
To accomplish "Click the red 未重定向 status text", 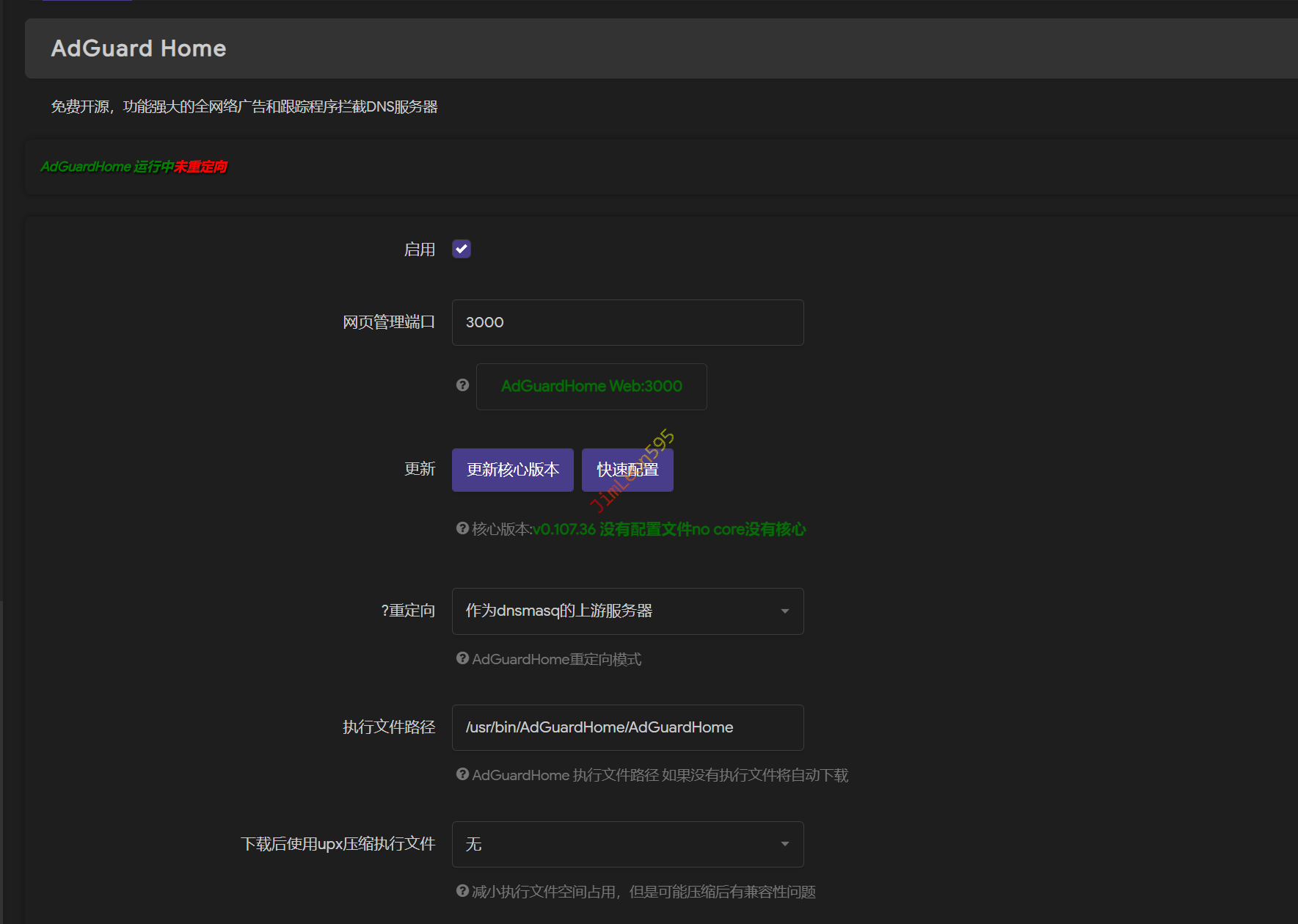I will (x=200, y=167).
